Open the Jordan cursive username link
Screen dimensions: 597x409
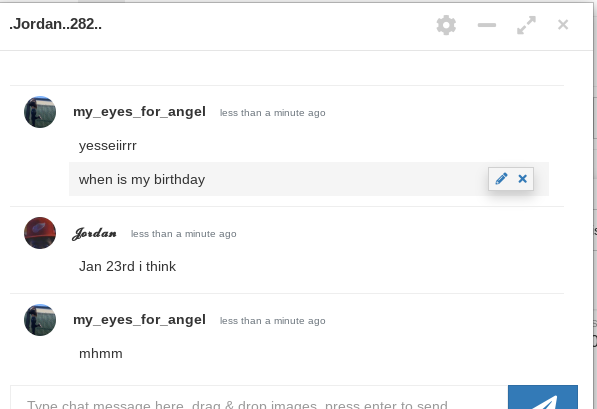point(94,233)
